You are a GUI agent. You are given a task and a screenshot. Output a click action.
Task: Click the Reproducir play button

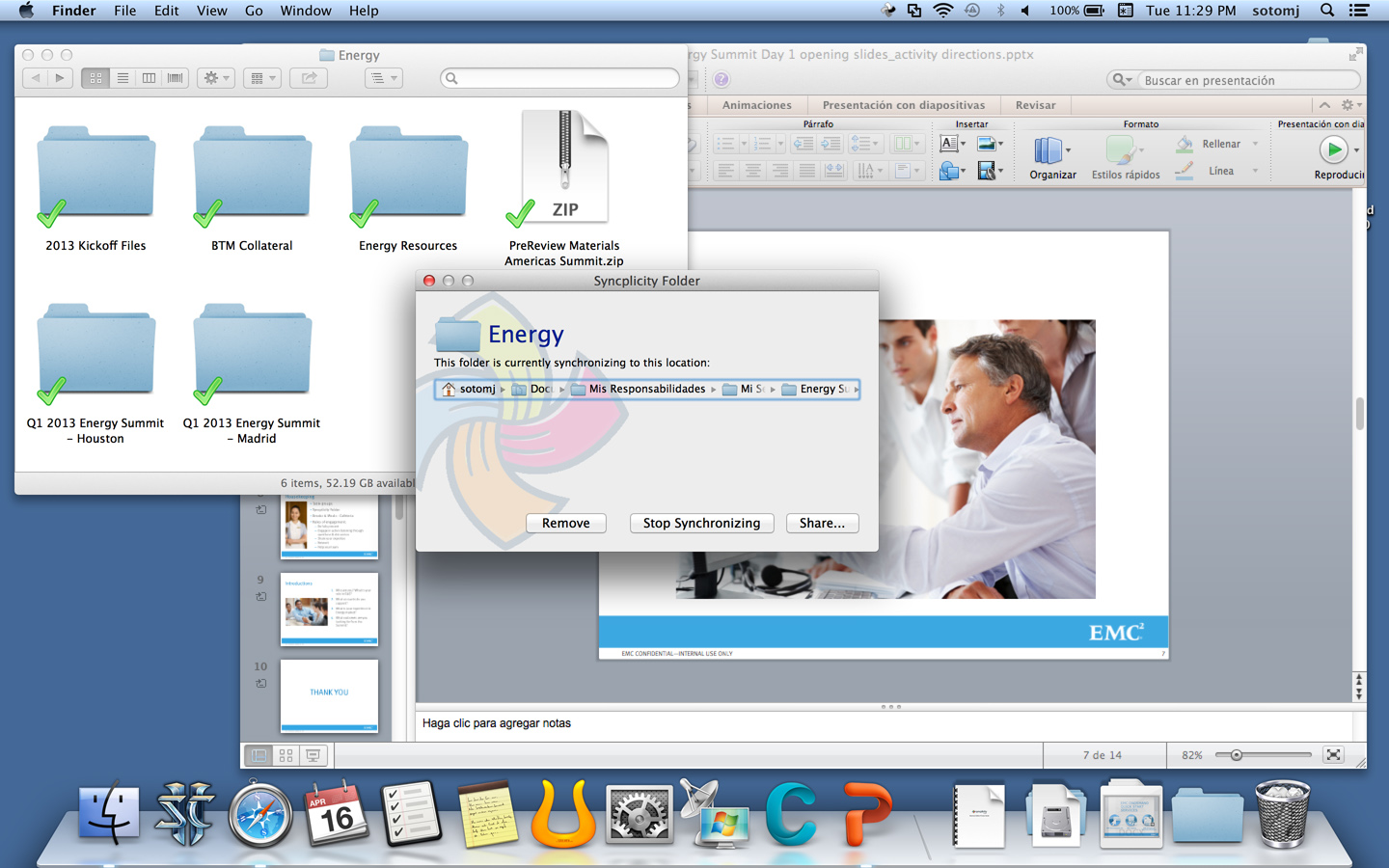(1333, 149)
